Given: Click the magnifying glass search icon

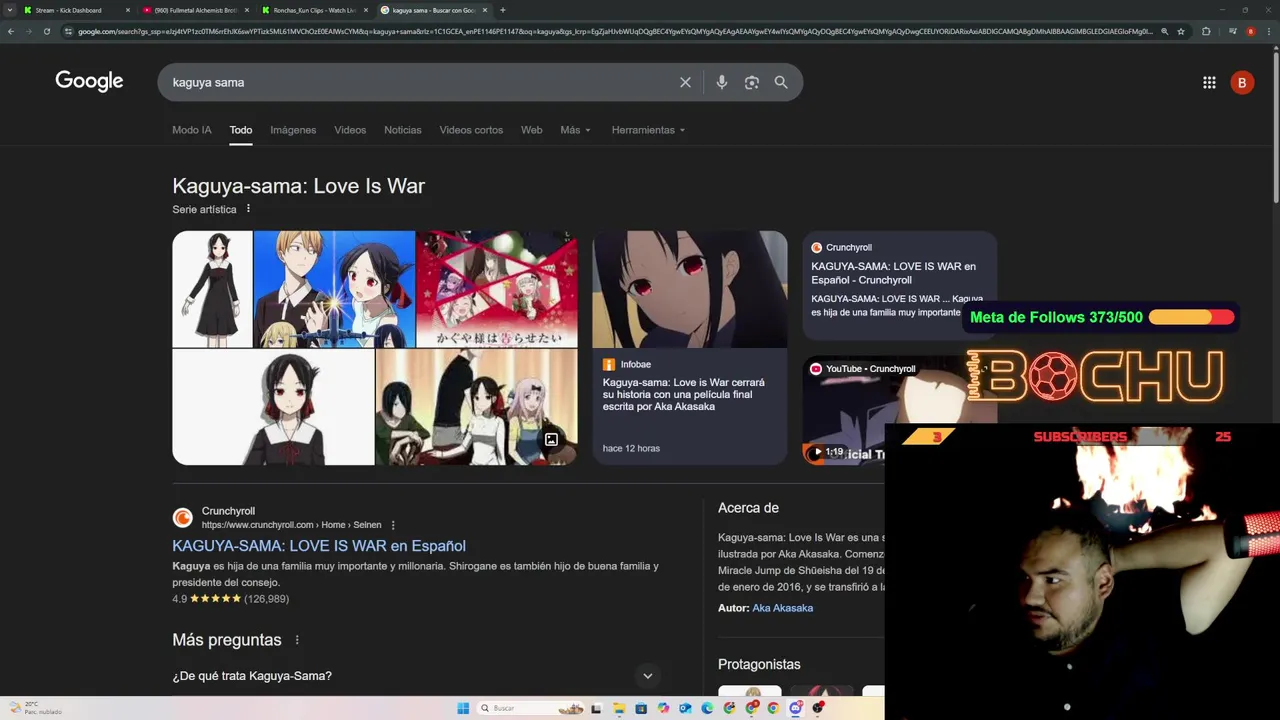Looking at the screenshot, I should [781, 82].
